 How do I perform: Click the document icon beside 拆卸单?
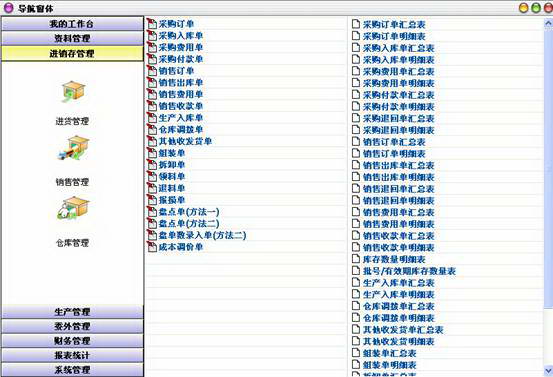pyautogui.click(x=152, y=165)
